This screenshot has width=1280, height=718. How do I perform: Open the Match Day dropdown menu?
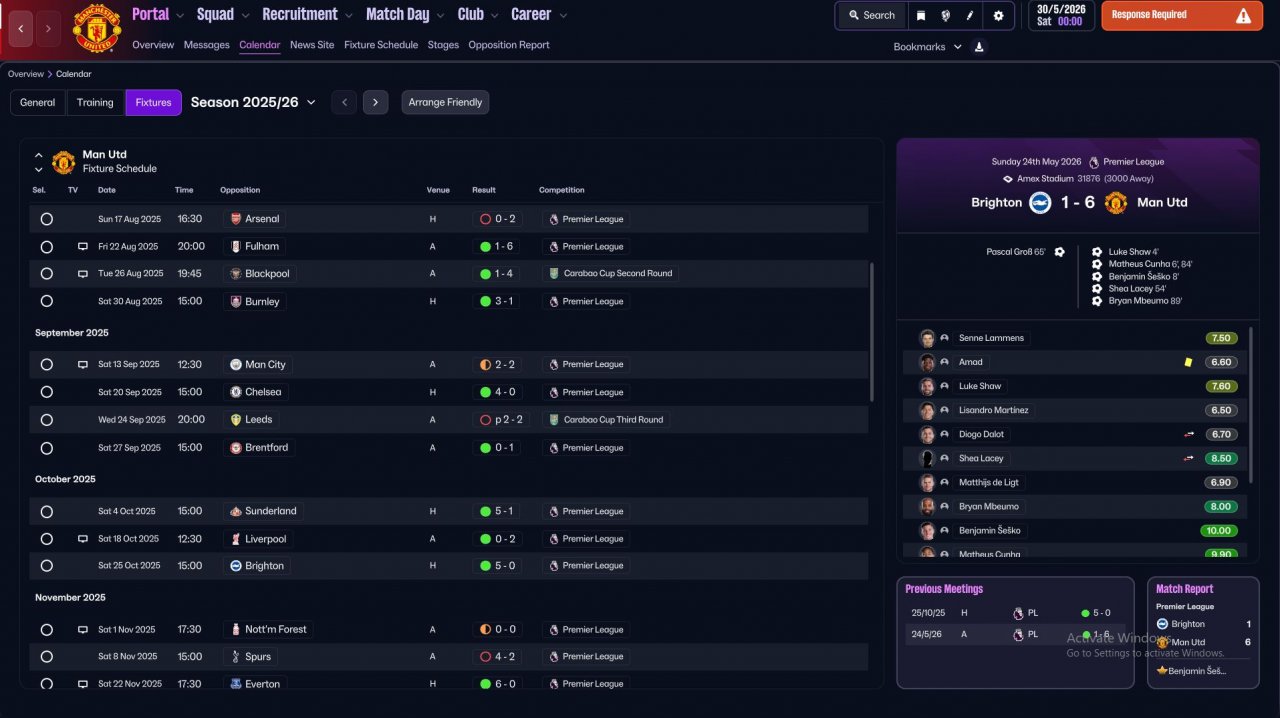click(x=406, y=14)
